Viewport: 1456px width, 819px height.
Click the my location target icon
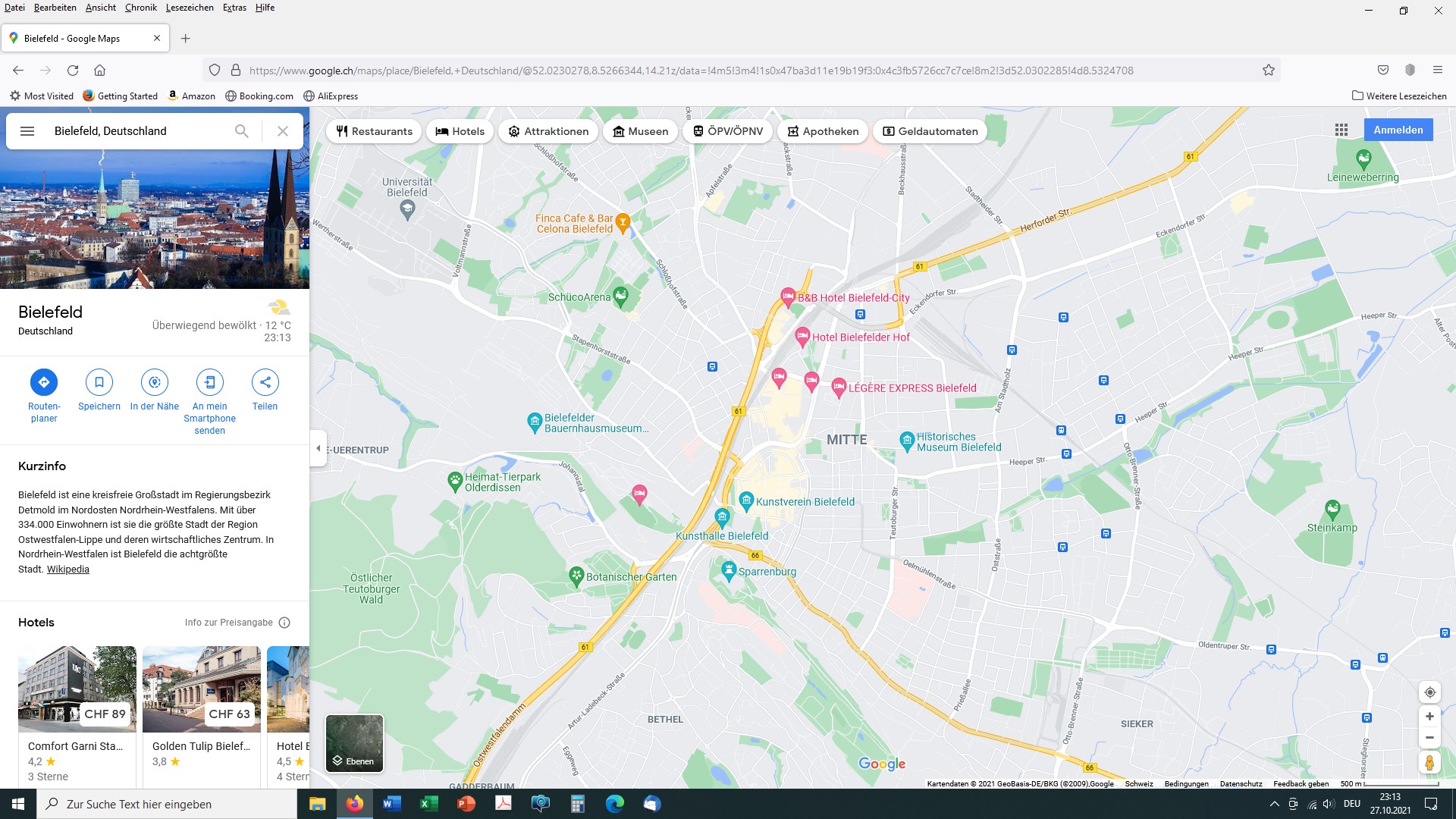[x=1429, y=692]
